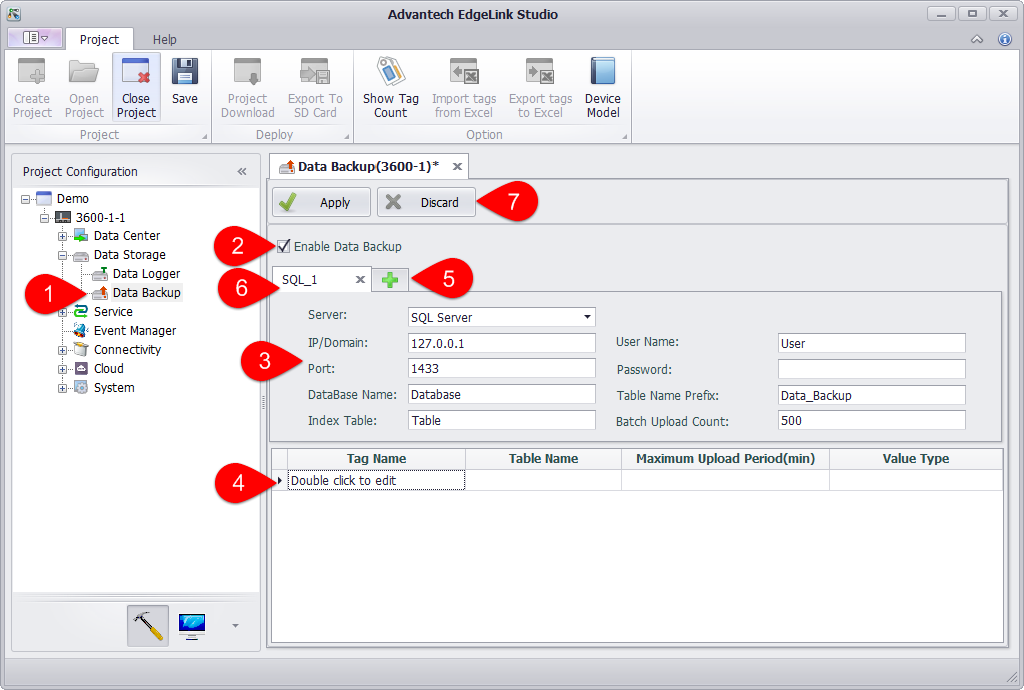Click the IP/Domain input field
The image size is (1024, 690).
coord(501,343)
